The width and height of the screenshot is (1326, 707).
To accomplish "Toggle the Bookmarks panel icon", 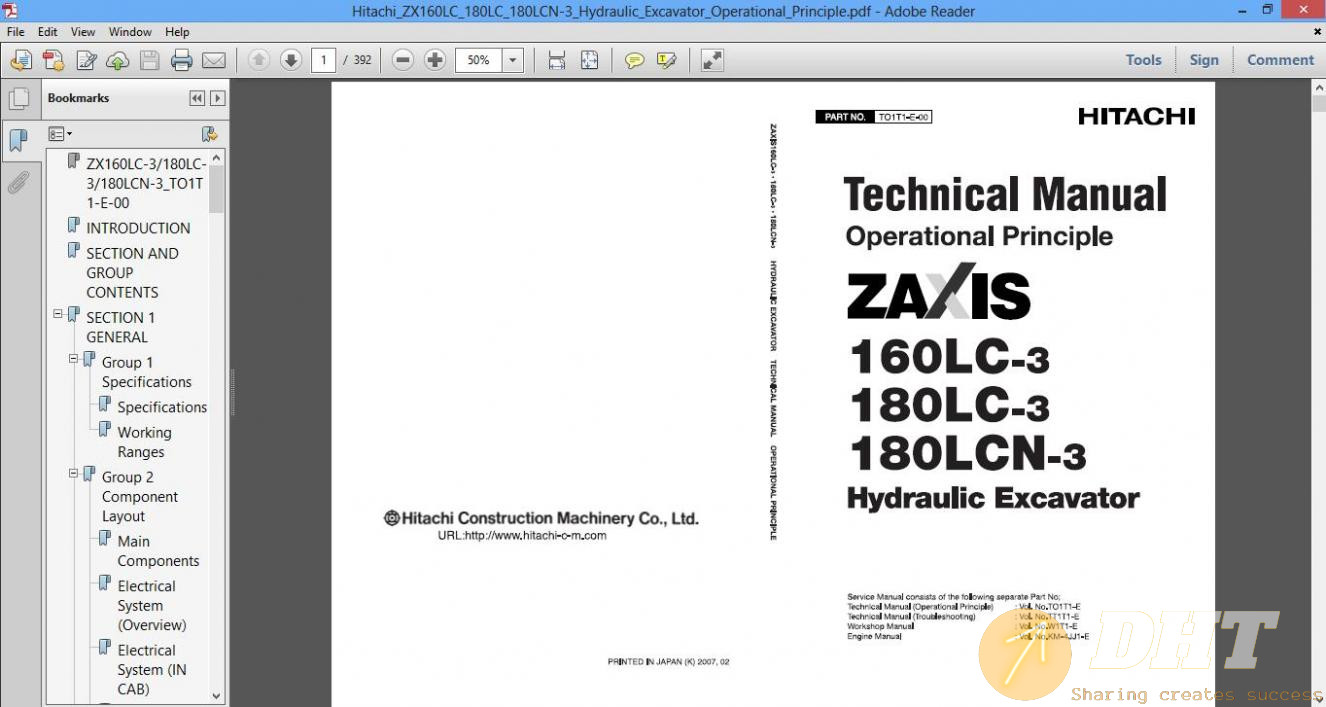I will (18, 140).
